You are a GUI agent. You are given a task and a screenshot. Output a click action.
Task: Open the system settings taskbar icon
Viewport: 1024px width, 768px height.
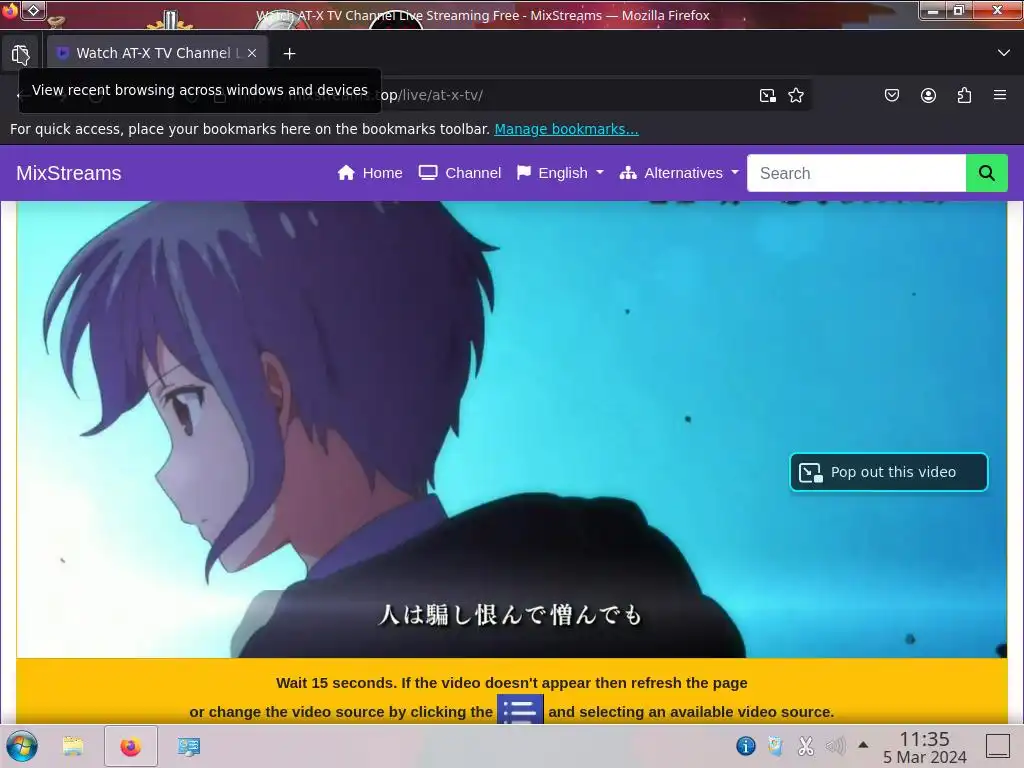pyautogui.click(x=189, y=746)
